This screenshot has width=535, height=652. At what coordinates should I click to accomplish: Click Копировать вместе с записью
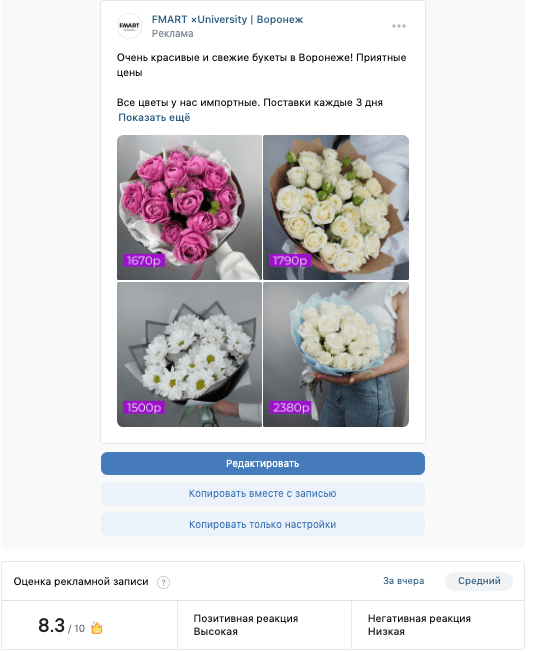coord(263,494)
